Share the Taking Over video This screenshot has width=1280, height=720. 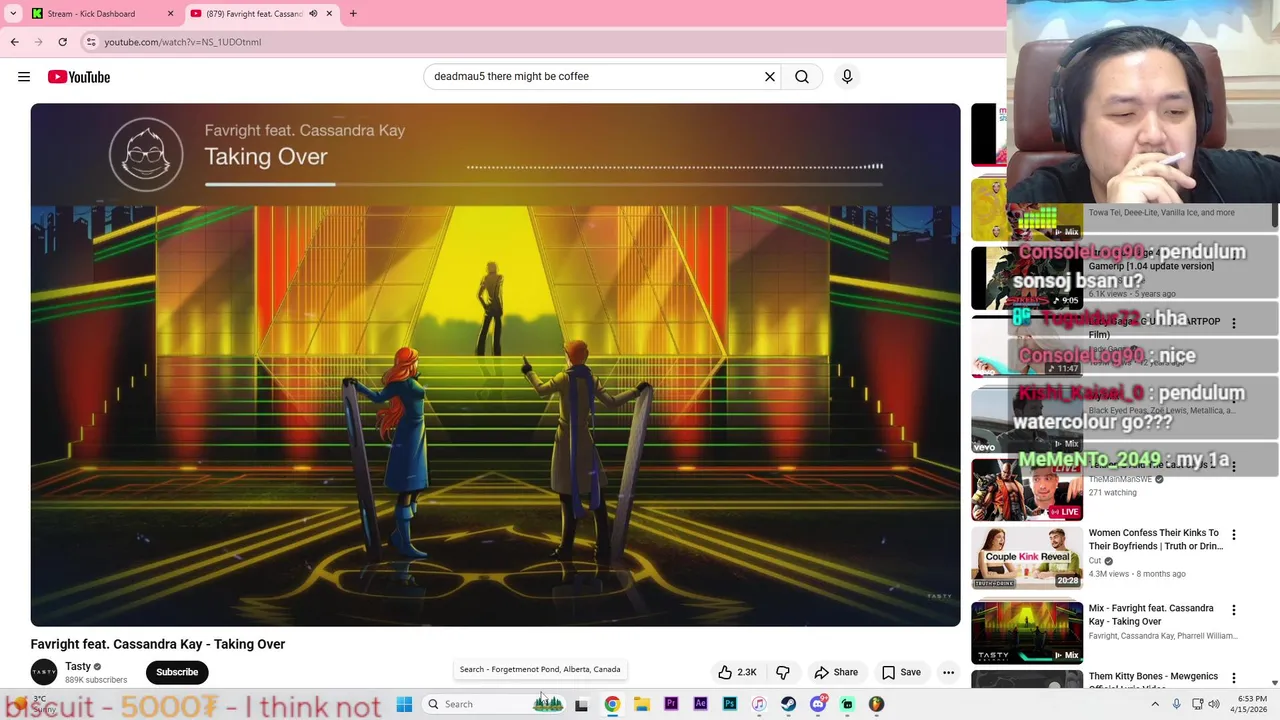[836, 672]
